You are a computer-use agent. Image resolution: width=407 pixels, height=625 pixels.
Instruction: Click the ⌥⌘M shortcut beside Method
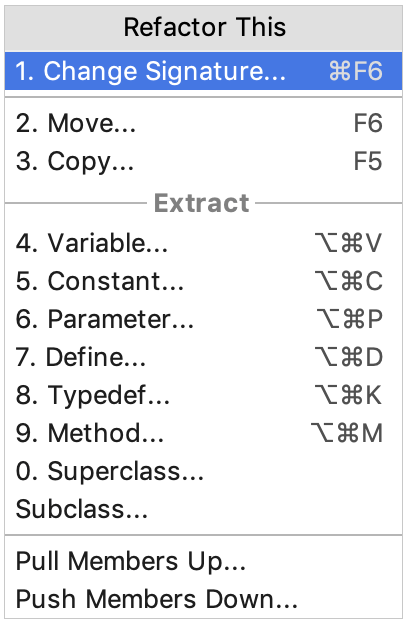[x=347, y=433]
